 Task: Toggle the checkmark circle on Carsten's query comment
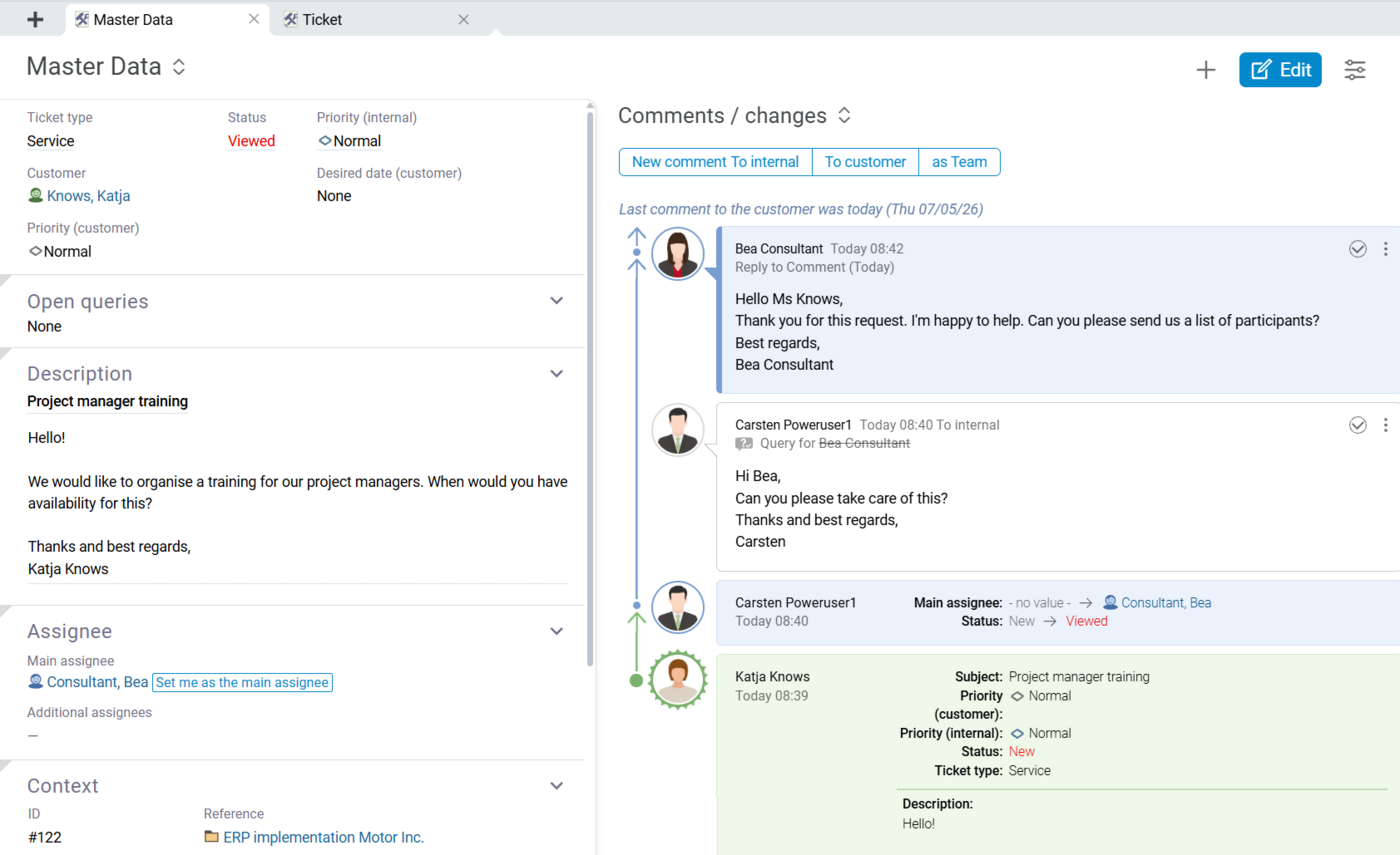coord(1358,425)
